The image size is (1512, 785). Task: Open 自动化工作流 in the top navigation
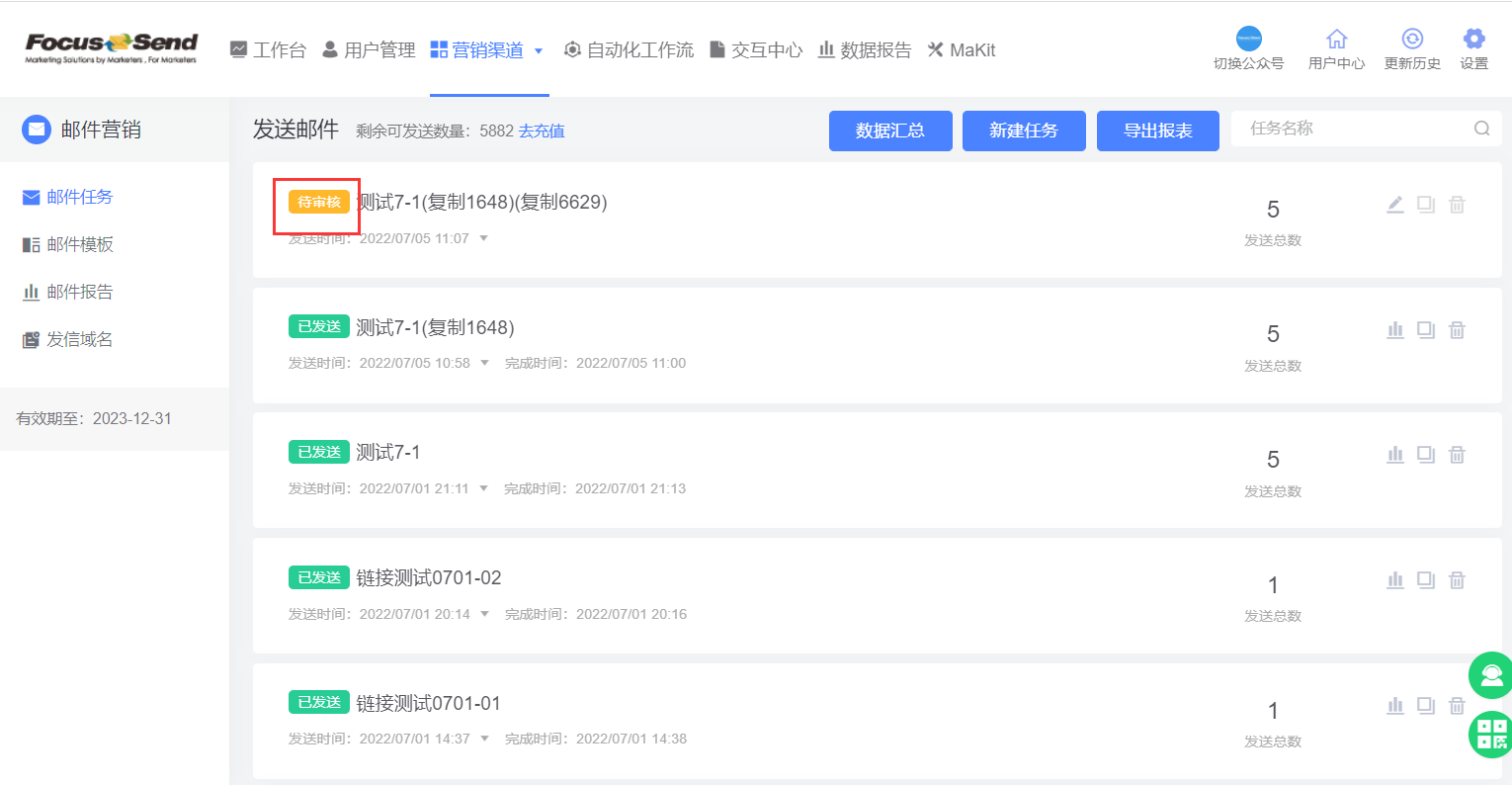[x=629, y=49]
